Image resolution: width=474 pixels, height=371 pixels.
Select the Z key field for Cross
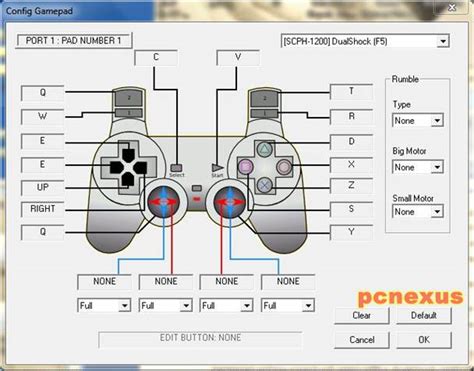[x=351, y=185]
